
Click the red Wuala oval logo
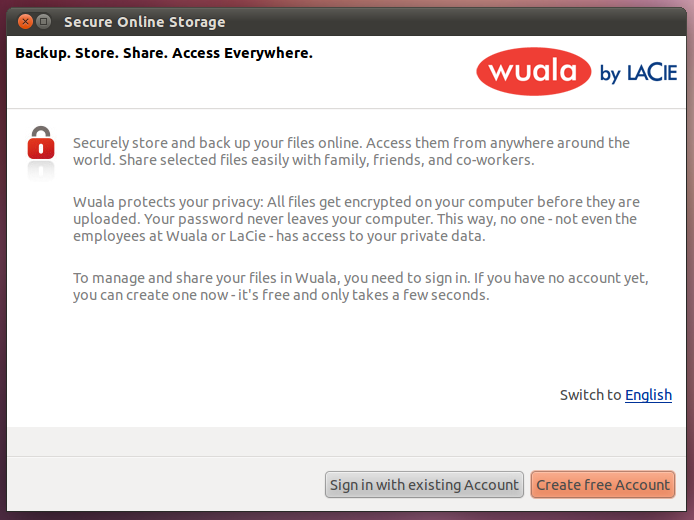(x=533, y=72)
